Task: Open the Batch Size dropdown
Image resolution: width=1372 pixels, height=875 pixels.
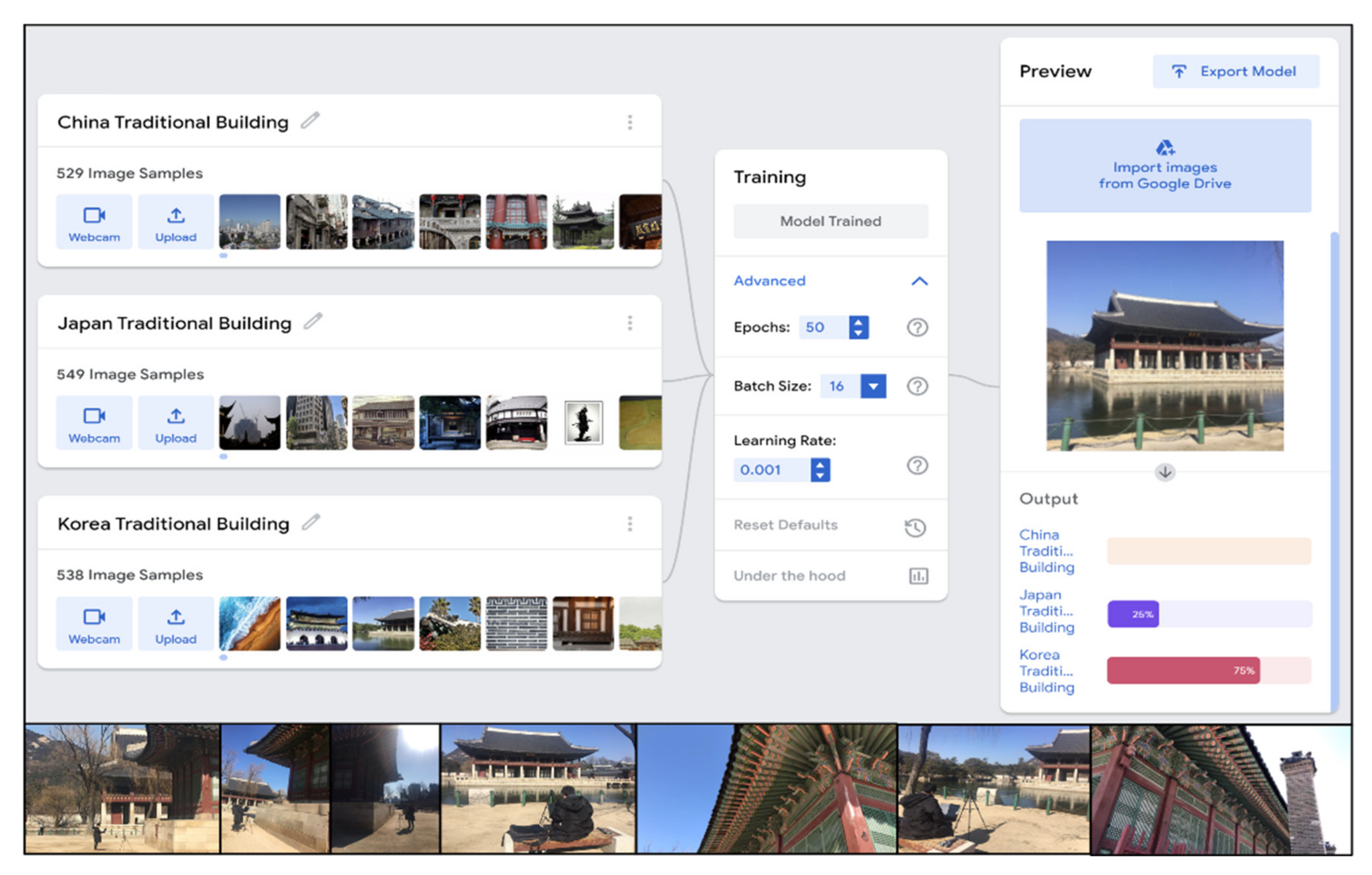Action: coord(873,386)
